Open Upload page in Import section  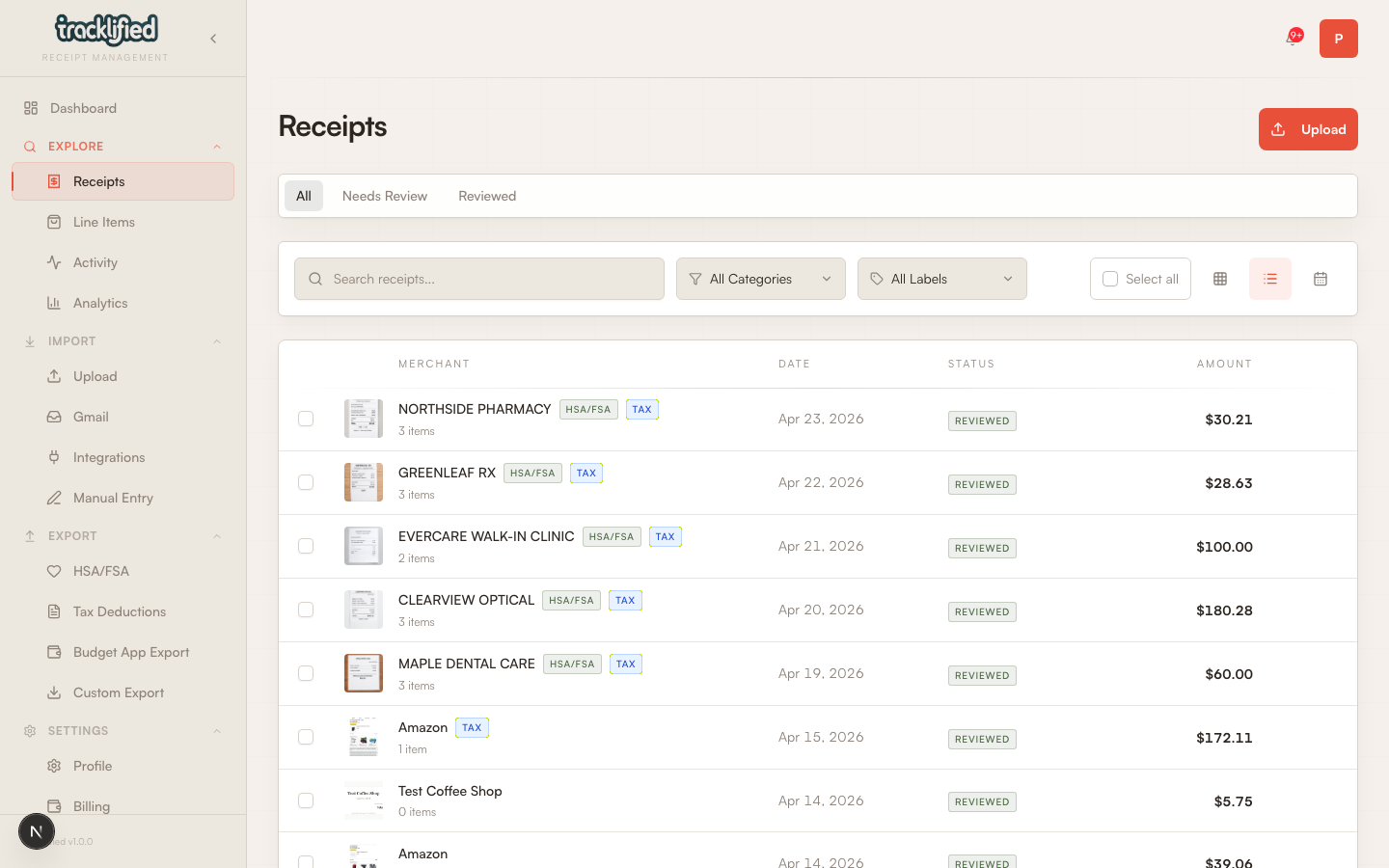pyautogui.click(x=123, y=376)
